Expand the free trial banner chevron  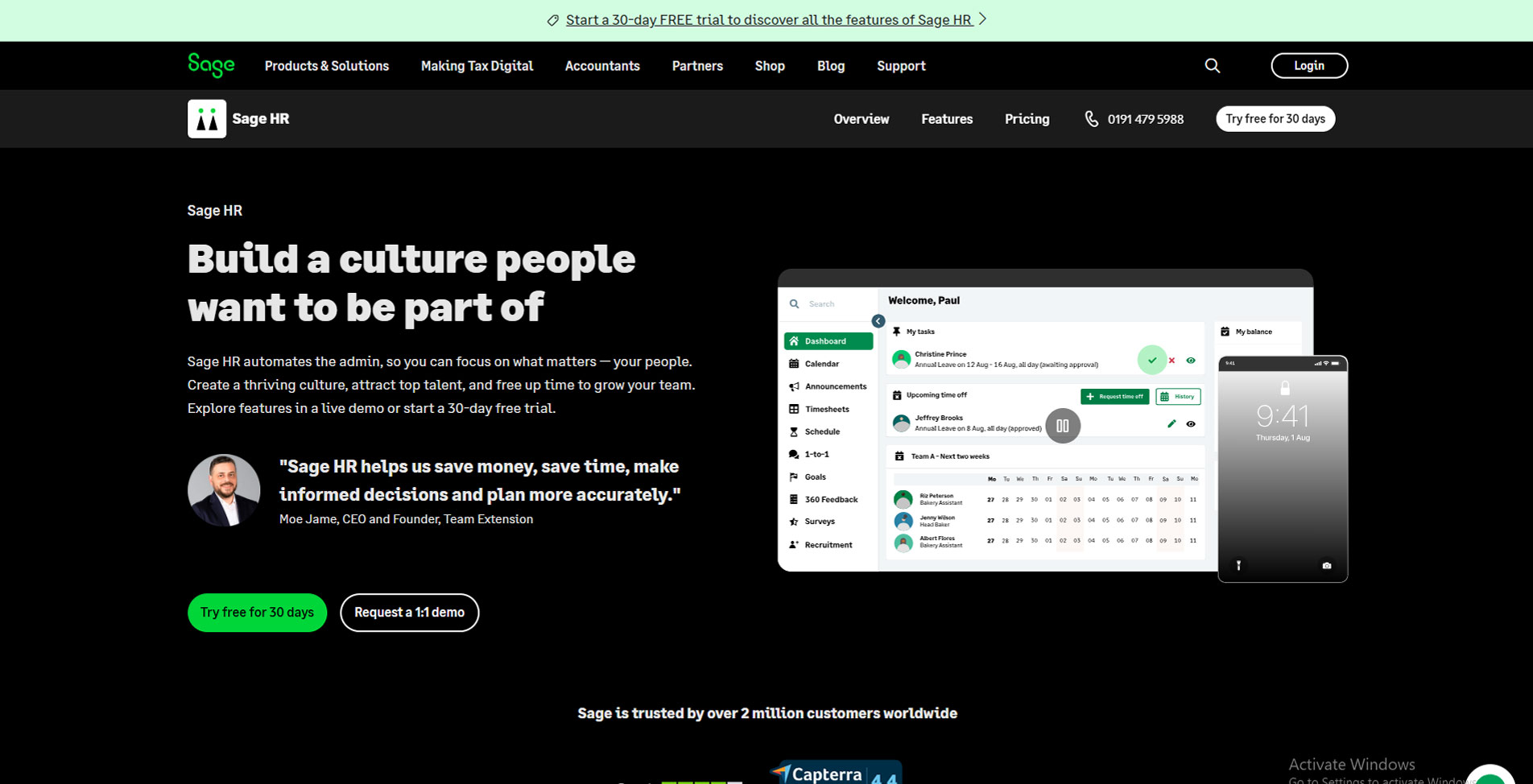pos(982,19)
